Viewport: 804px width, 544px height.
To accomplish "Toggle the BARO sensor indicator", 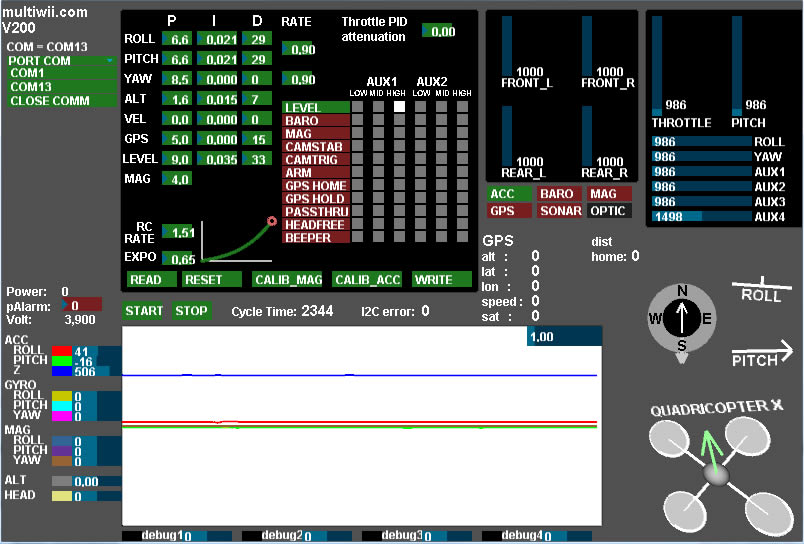I will 559,194.
